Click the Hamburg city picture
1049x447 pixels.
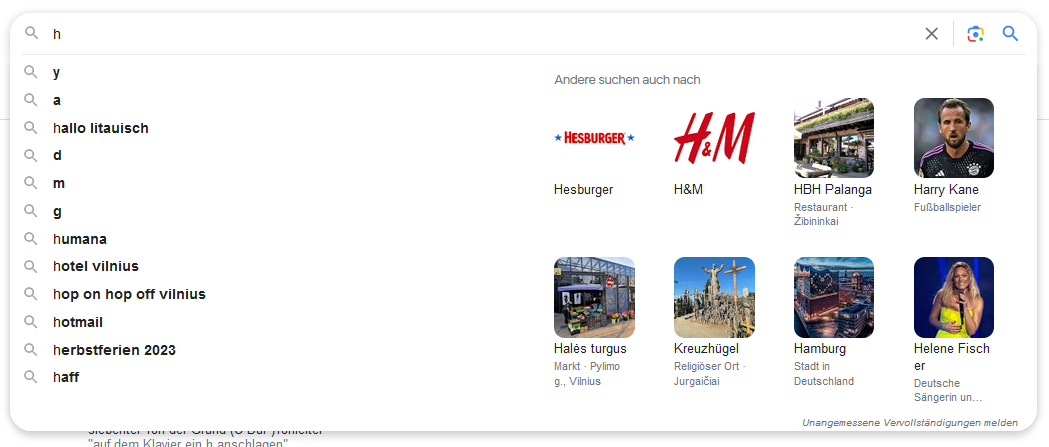click(833, 297)
